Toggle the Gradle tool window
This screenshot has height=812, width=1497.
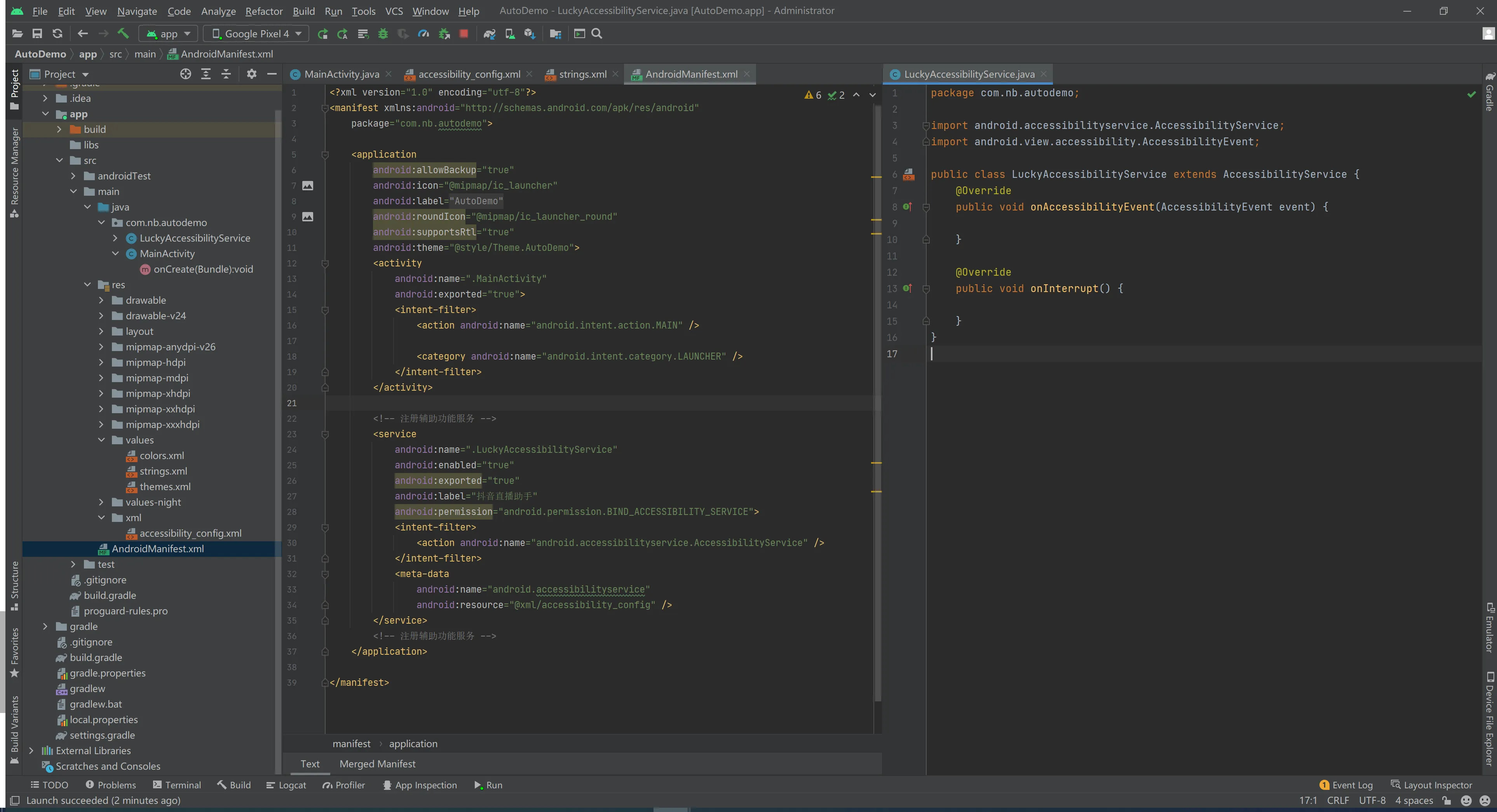tap(1490, 92)
